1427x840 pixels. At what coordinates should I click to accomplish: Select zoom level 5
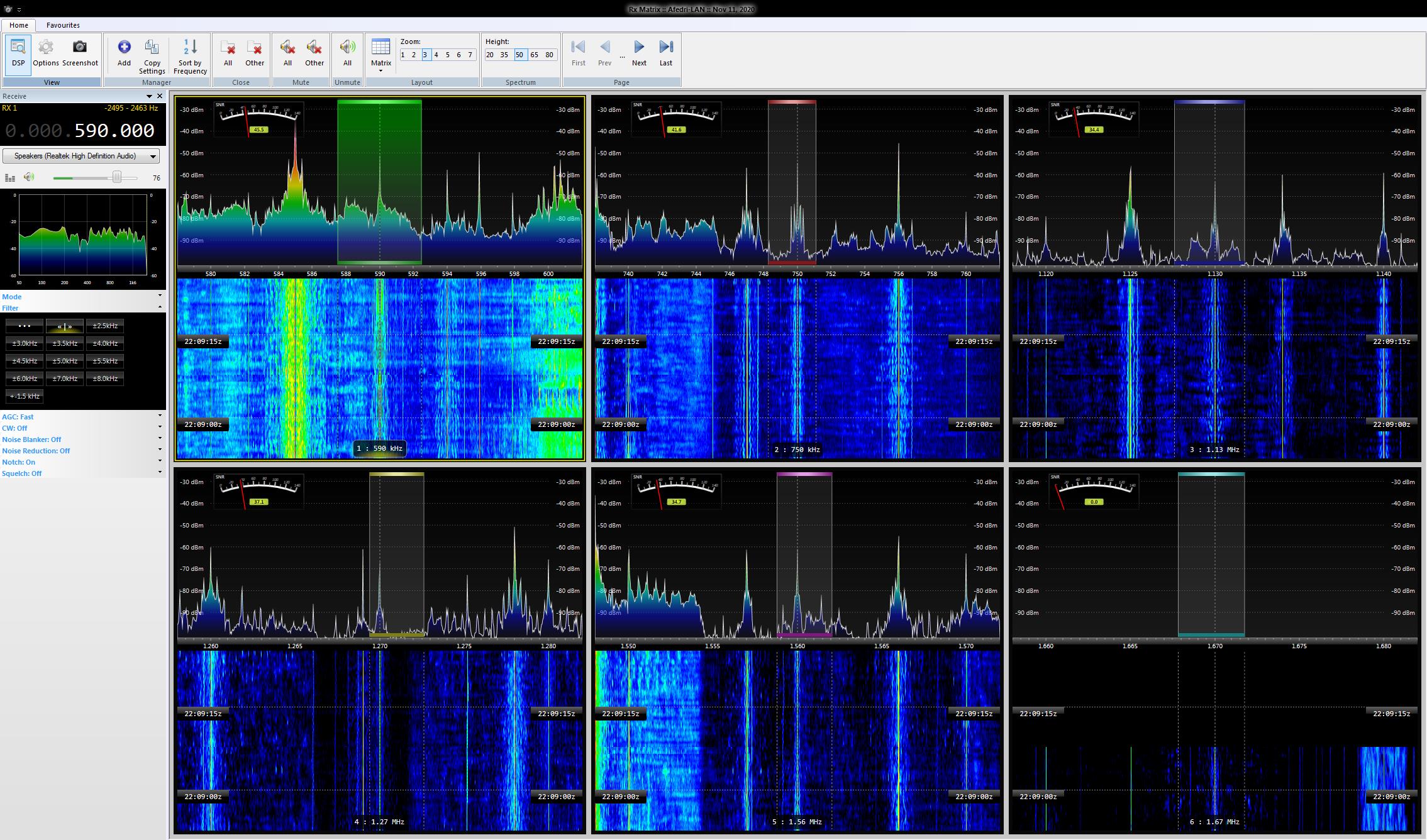(x=448, y=55)
